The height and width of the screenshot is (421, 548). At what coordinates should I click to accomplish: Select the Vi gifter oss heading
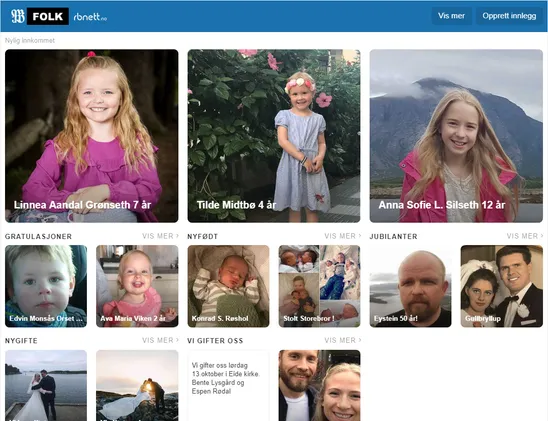pos(215,341)
